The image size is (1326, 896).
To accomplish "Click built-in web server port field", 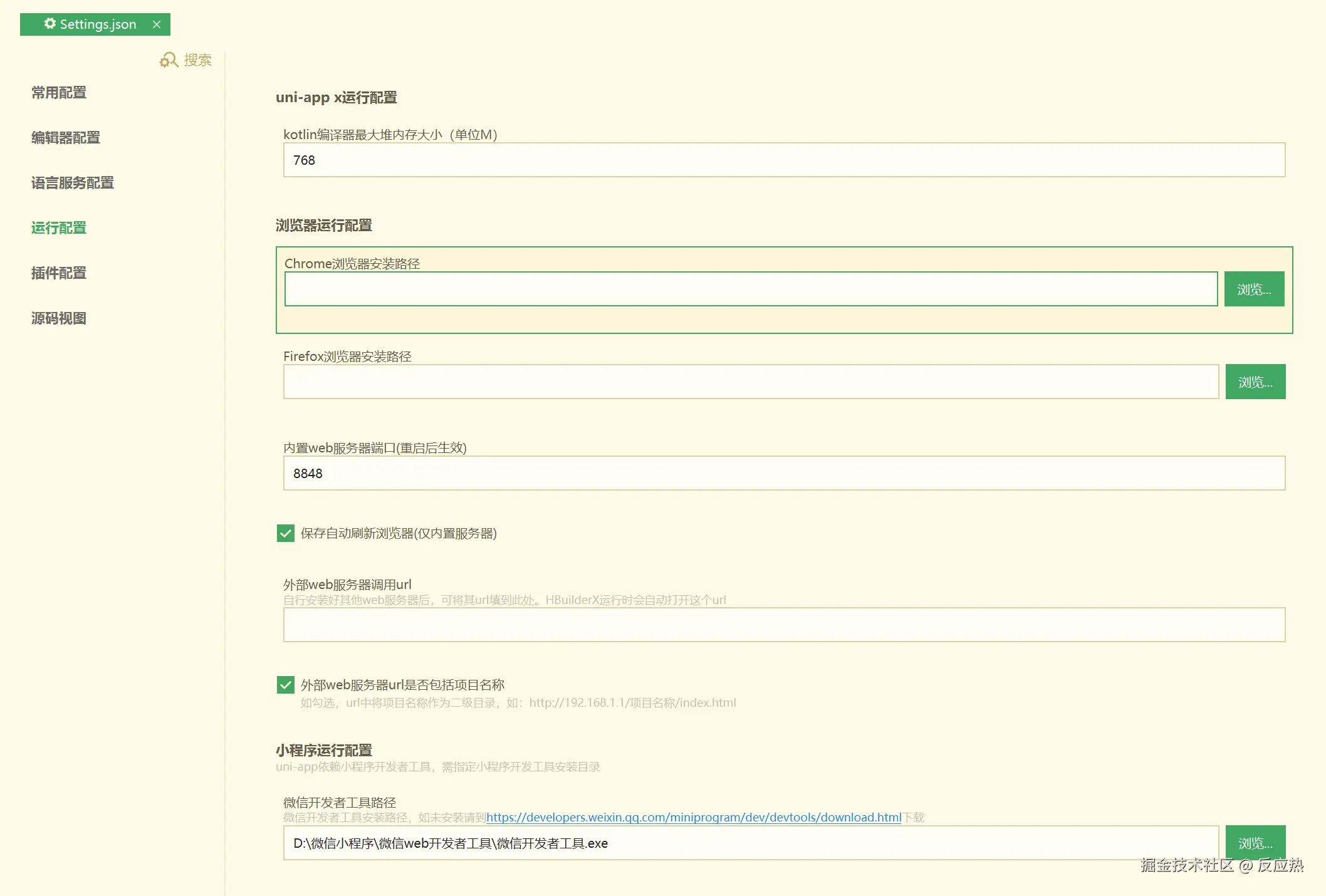I will coord(783,474).
